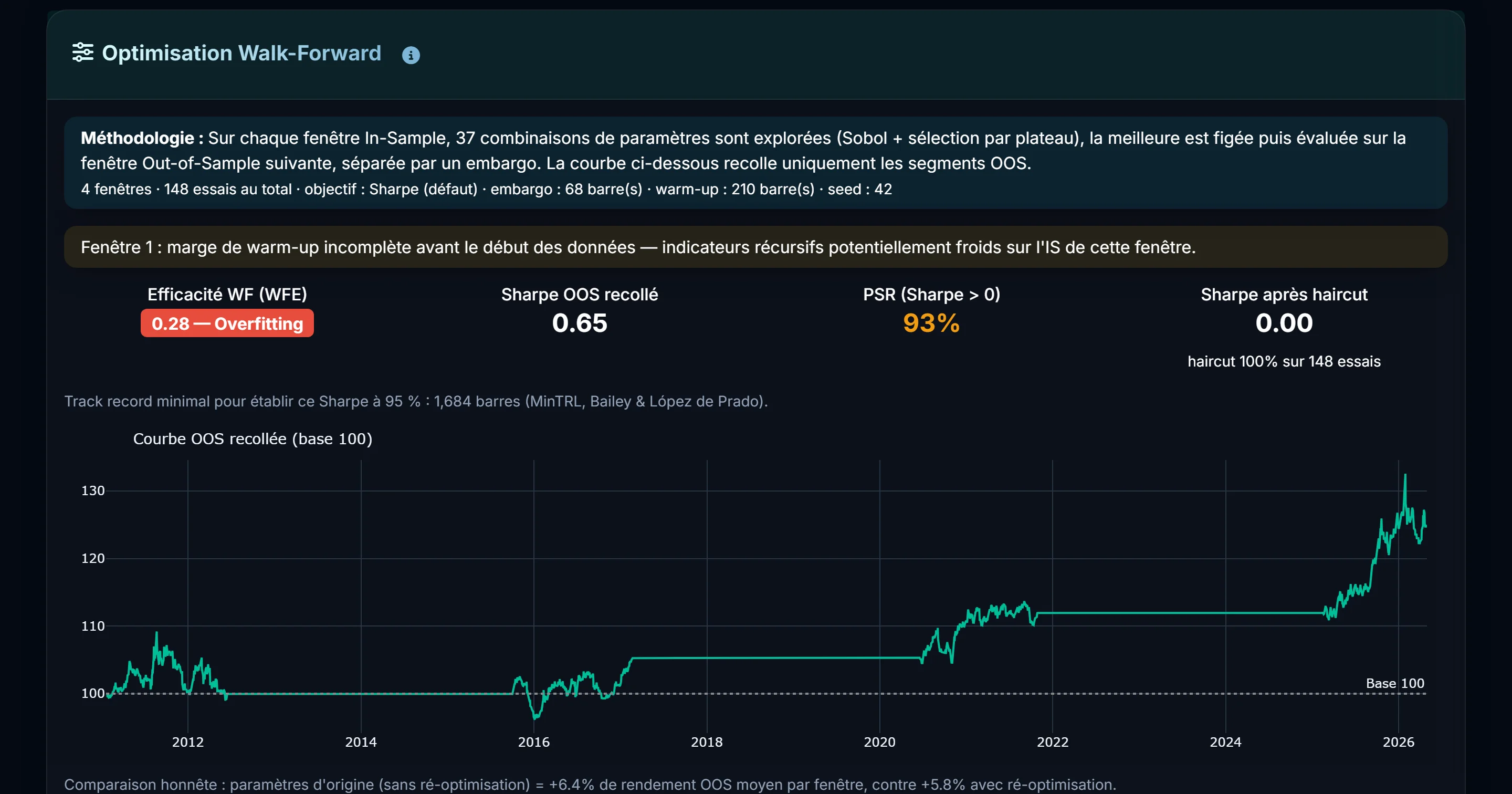
Task: Click the Sharpe après haircut value 0.00
Action: click(1284, 323)
